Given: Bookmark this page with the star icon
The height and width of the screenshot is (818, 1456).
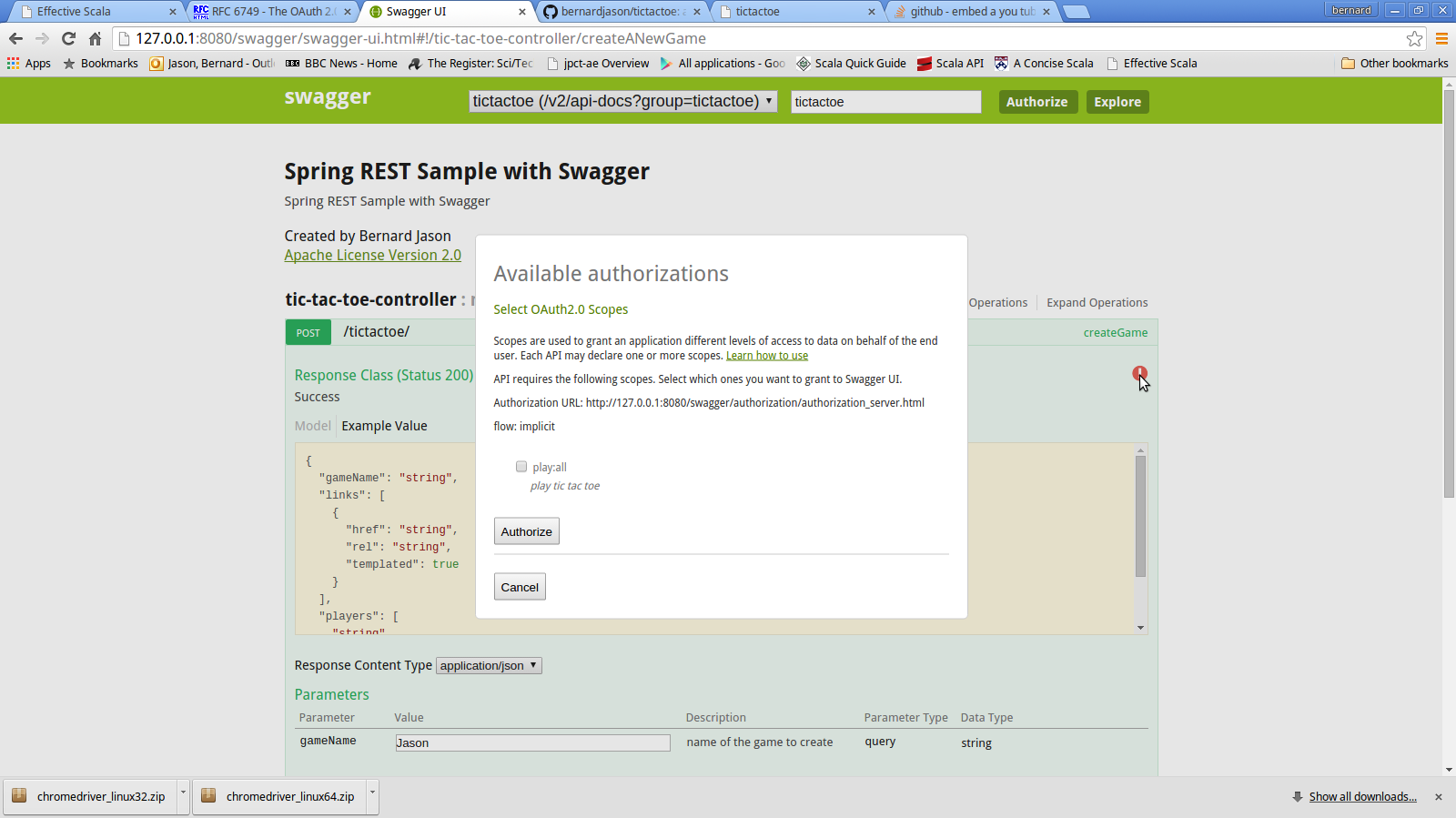Looking at the screenshot, I should pos(1414,38).
